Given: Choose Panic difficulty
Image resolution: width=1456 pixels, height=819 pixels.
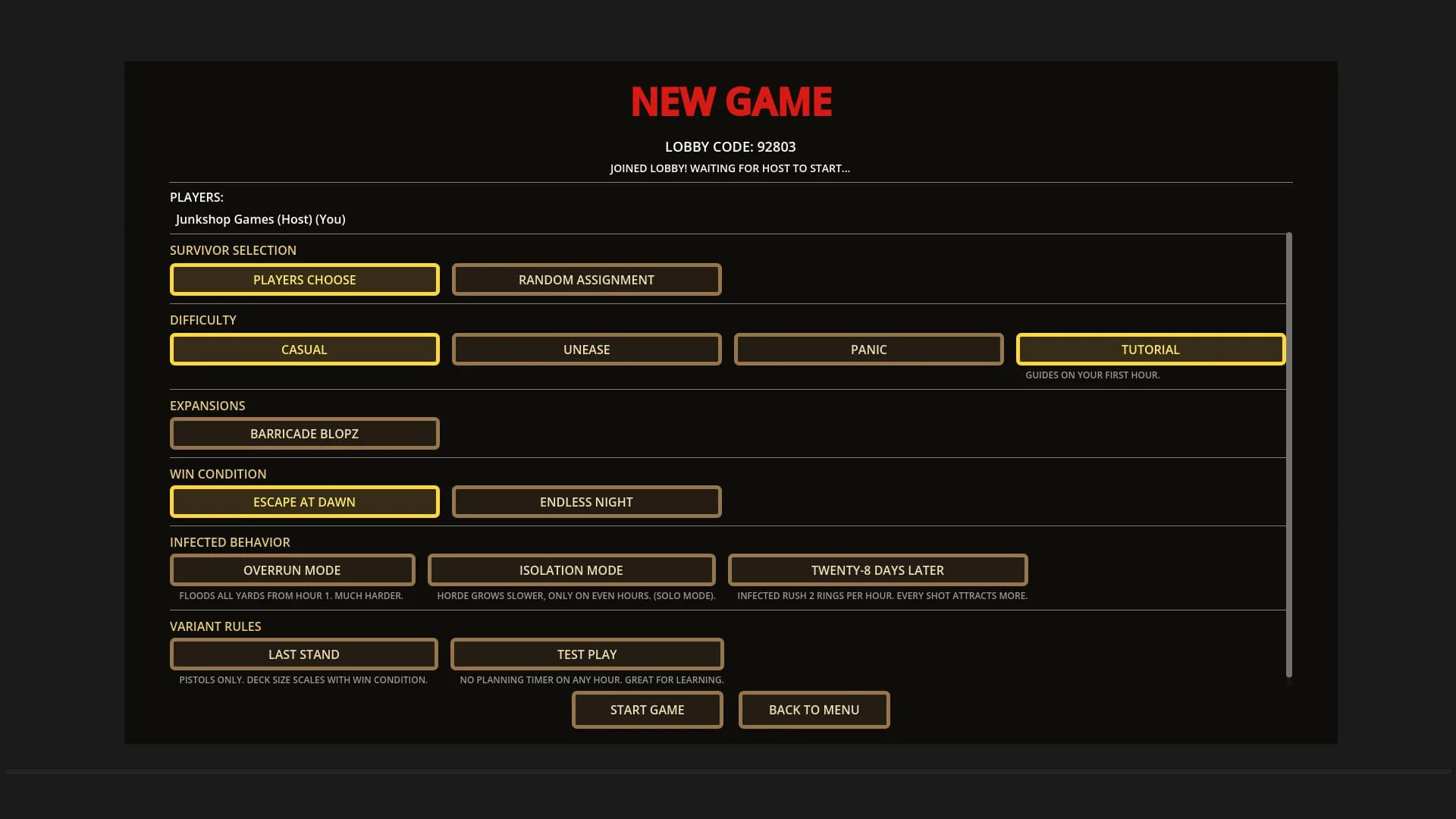Looking at the screenshot, I should (x=868, y=350).
